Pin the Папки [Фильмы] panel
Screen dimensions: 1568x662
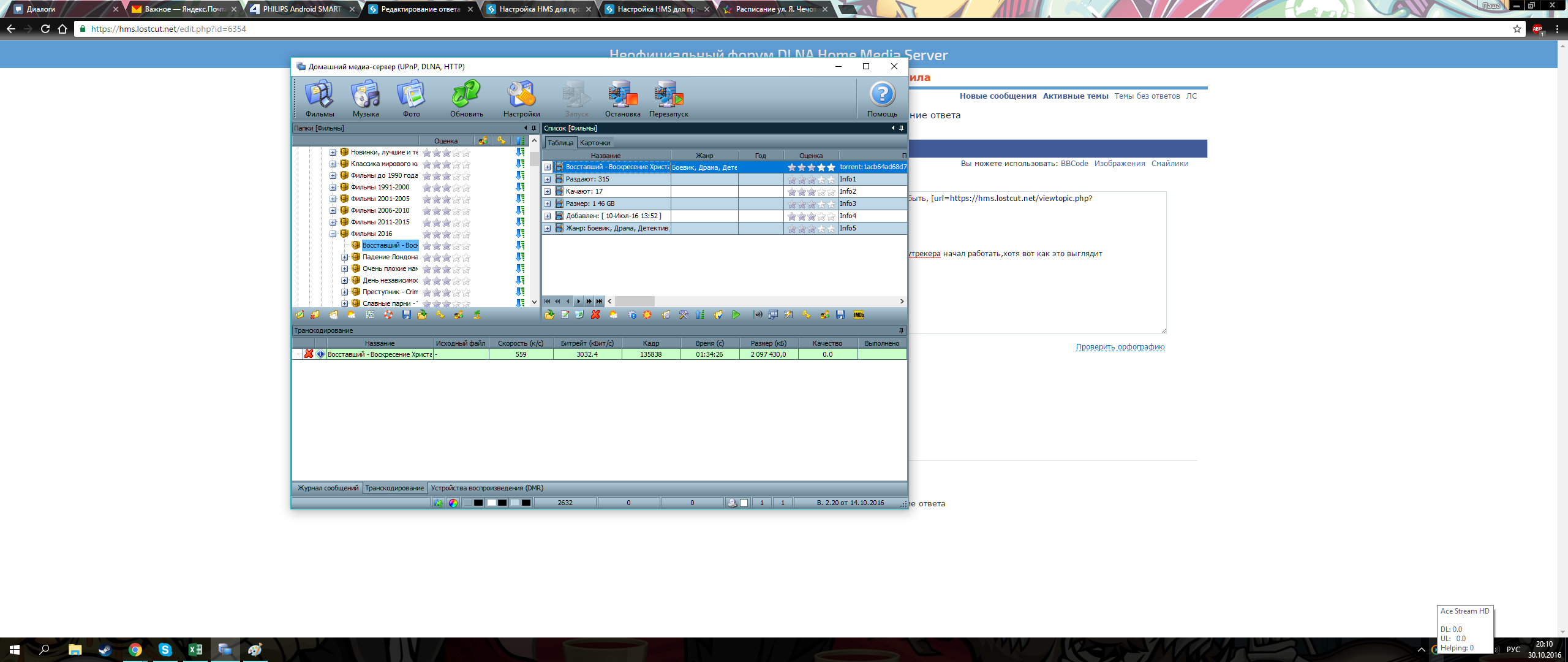point(533,128)
